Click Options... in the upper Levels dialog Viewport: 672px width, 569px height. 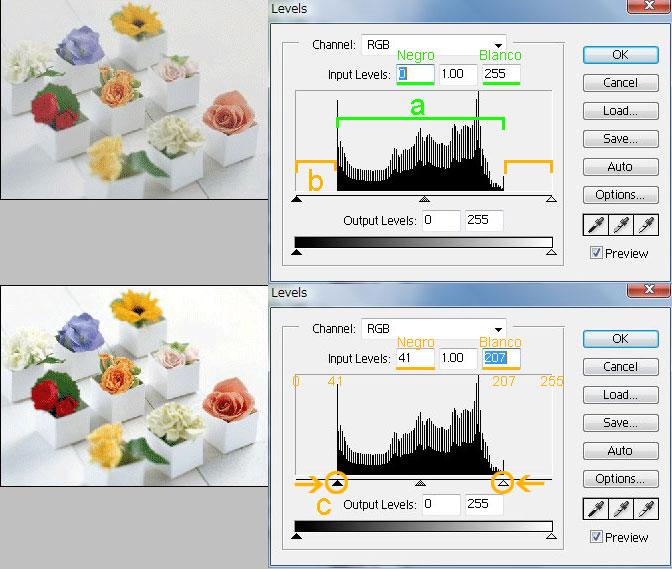pyautogui.click(x=621, y=195)
